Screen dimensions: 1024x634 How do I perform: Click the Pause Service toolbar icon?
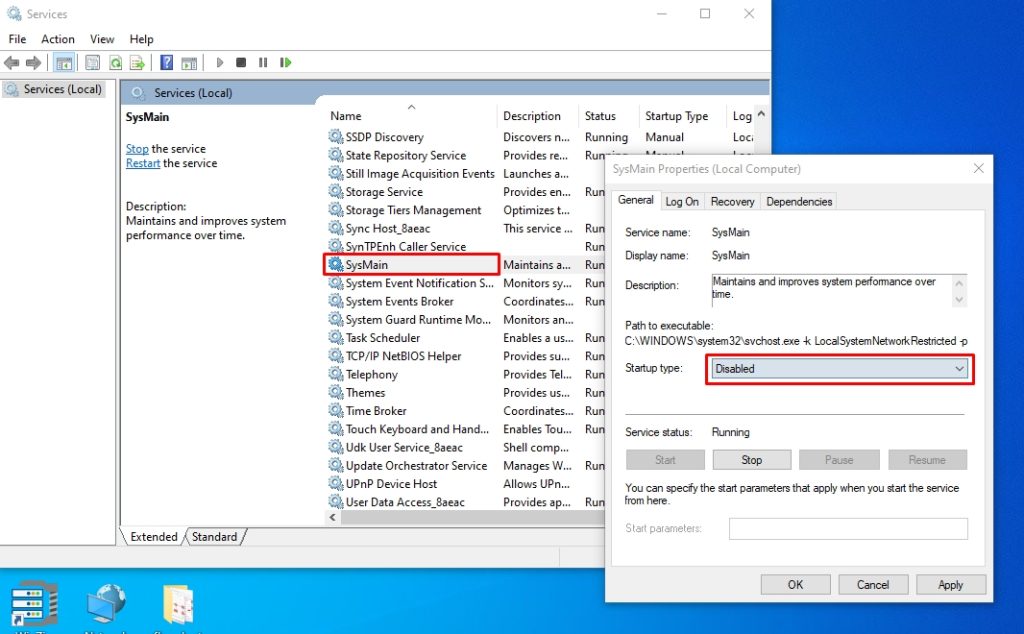click(263, 63)
